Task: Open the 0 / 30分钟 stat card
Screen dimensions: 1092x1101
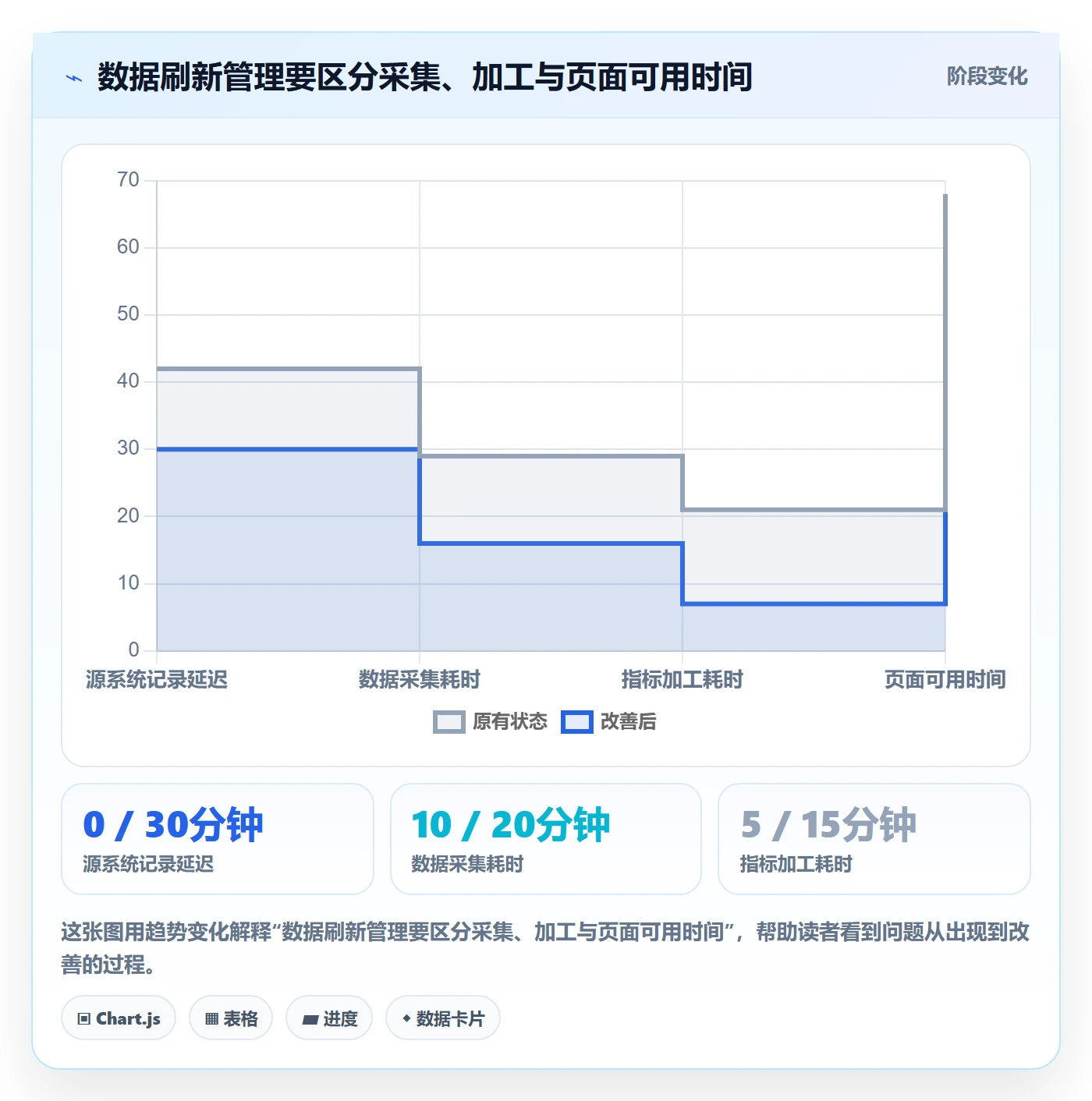Action: pos(218,839)
